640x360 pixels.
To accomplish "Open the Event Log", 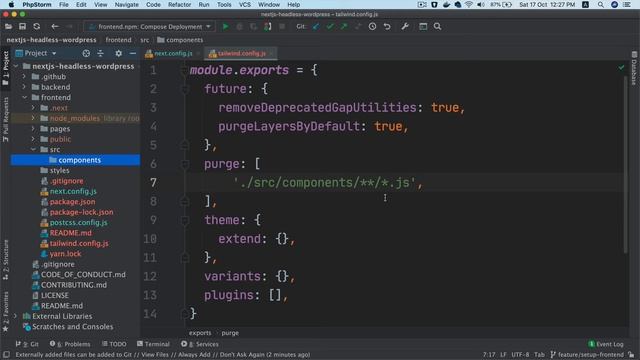I will [x=606, y=344].
